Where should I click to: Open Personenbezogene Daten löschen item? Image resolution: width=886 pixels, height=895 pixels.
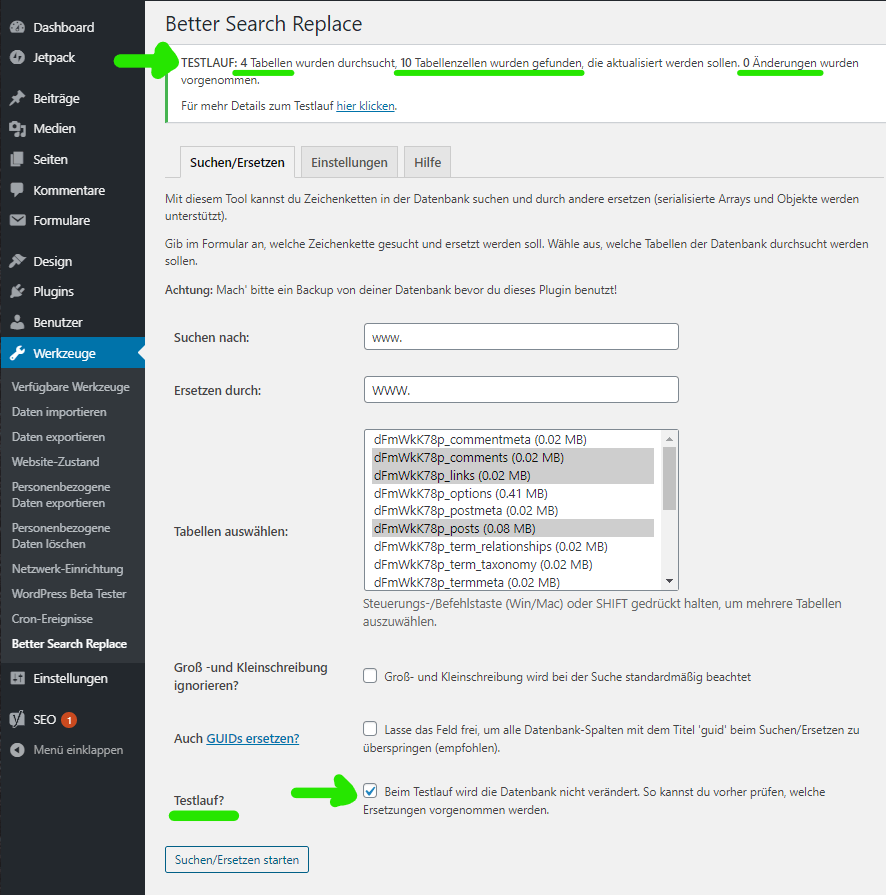[x=61, y=536]
